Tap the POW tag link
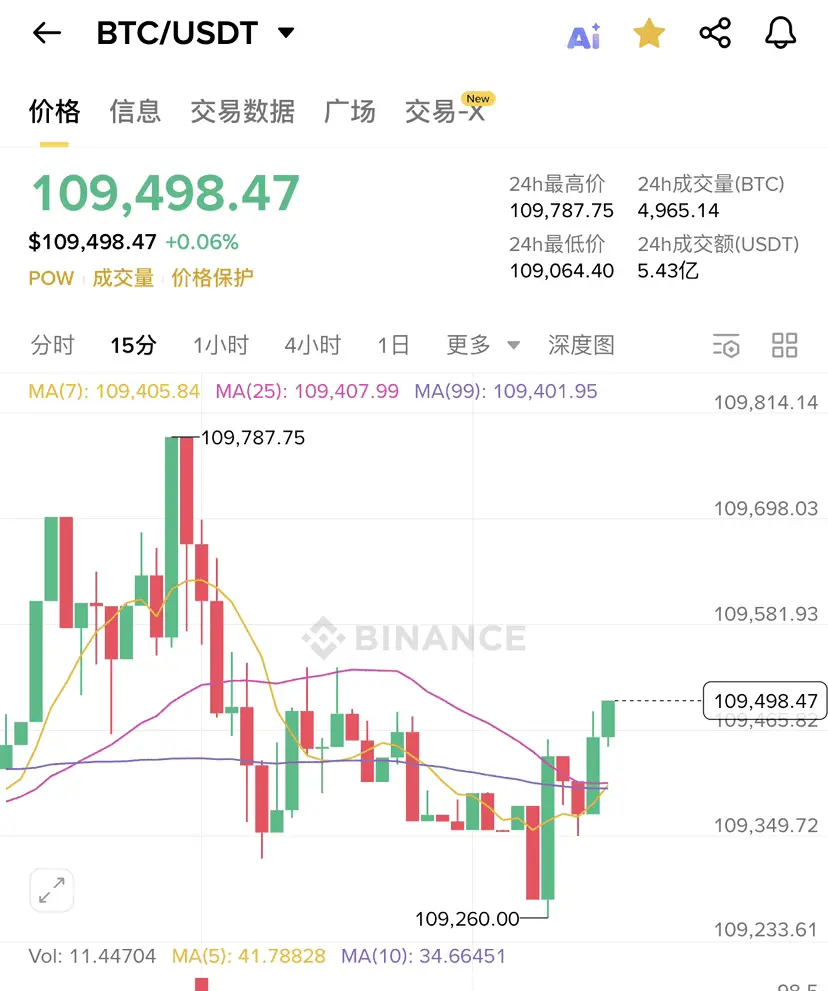The image size is (828, 991). 51,278
